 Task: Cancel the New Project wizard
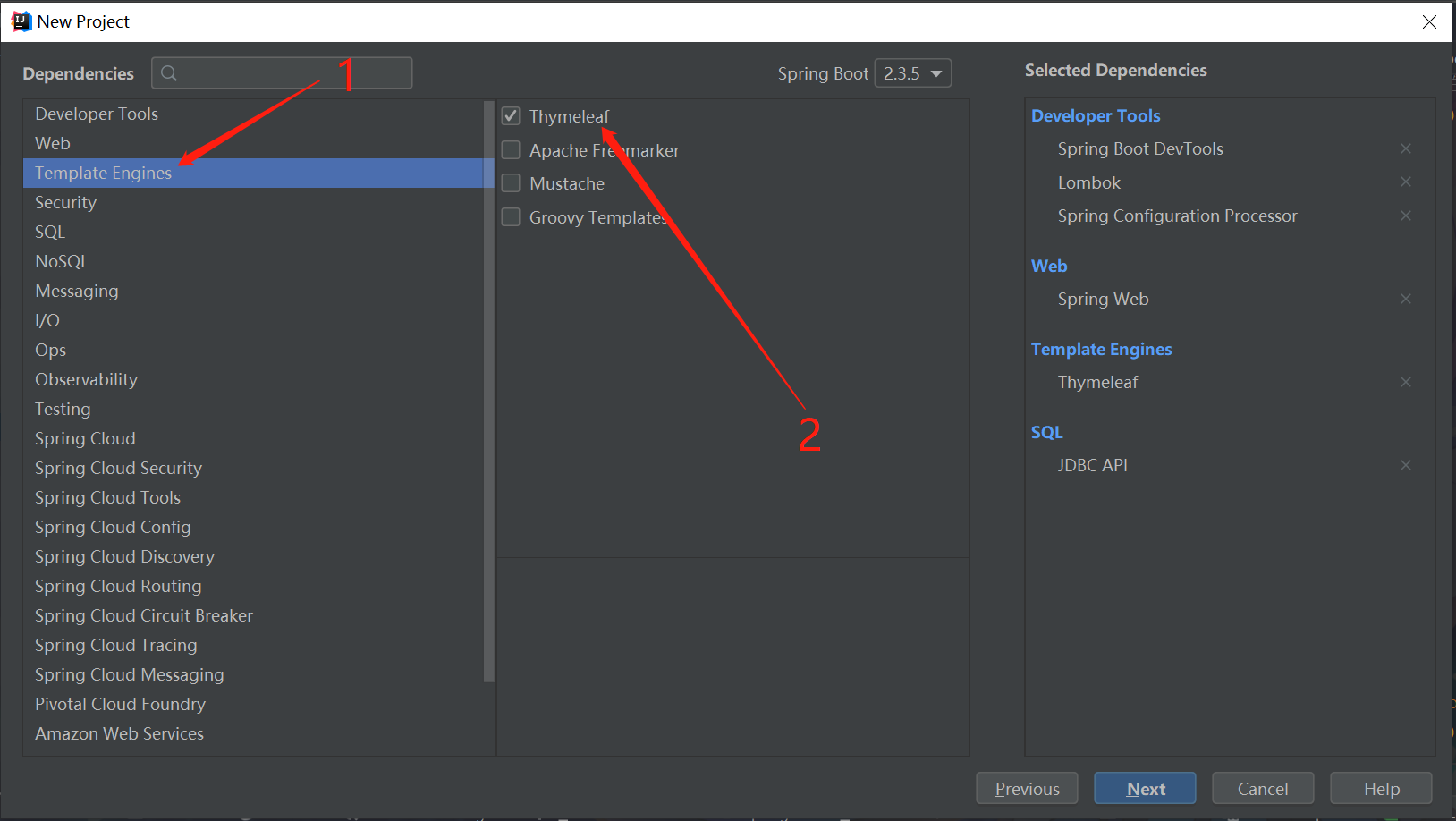pos(1263,789)
